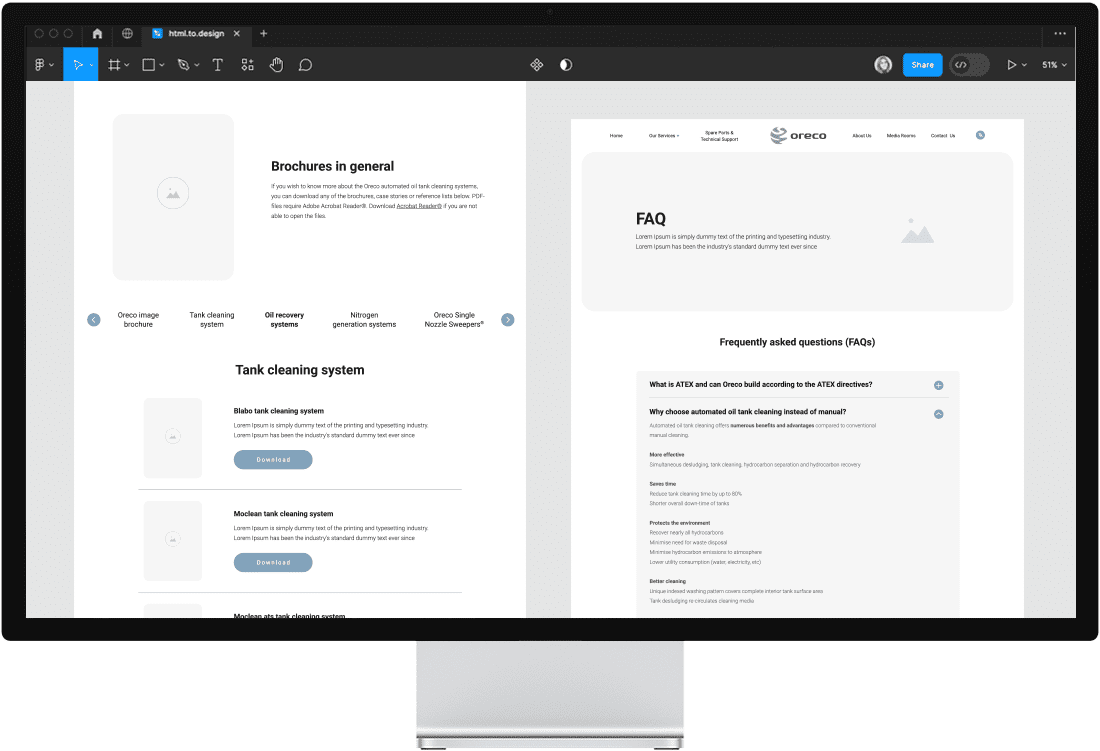Open the Figma main menu icon
Viewport: 1100px width, 751px height.
(x=39, y=65)
